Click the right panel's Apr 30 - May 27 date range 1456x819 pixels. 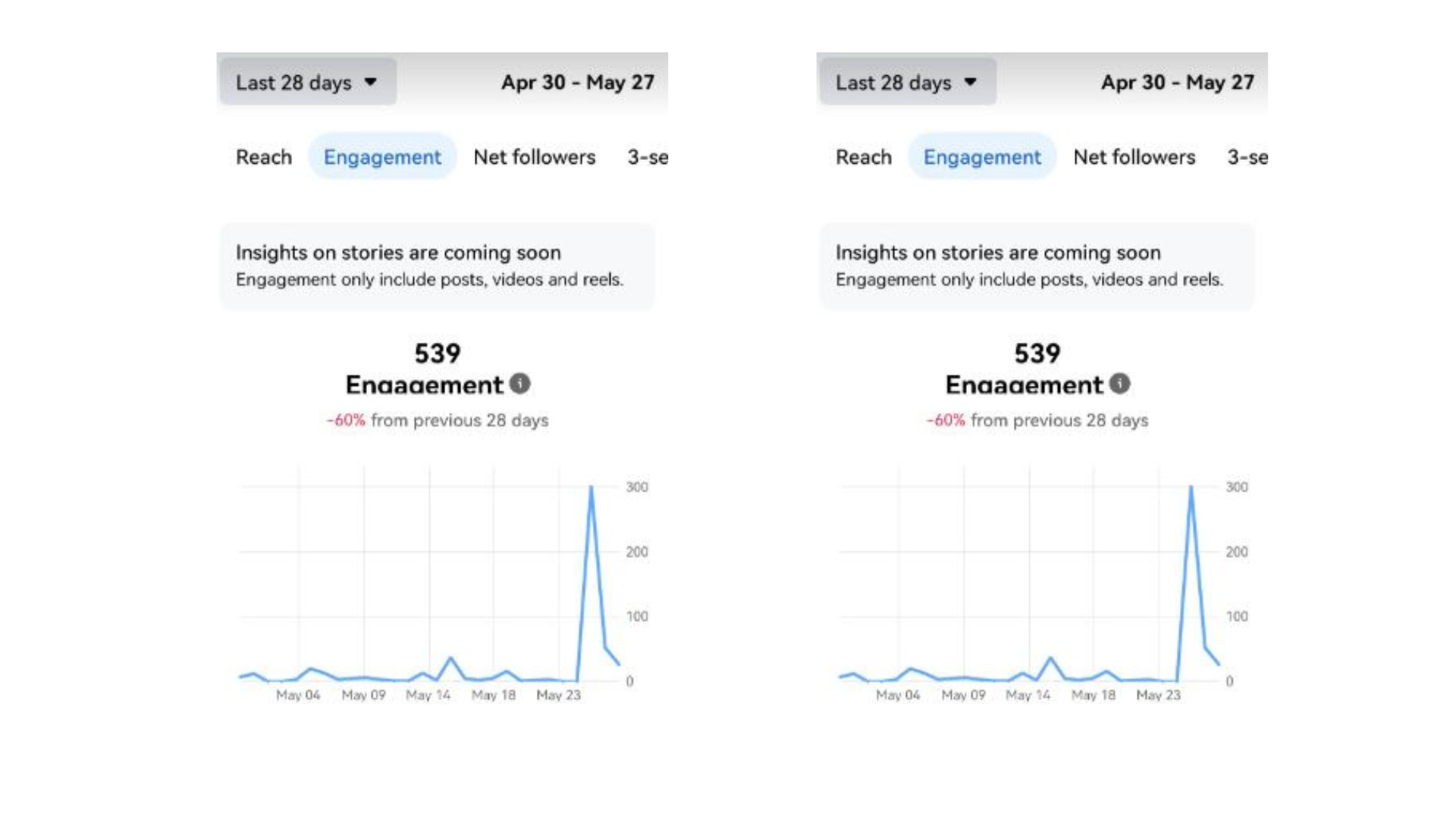[x=1178, y=82]
